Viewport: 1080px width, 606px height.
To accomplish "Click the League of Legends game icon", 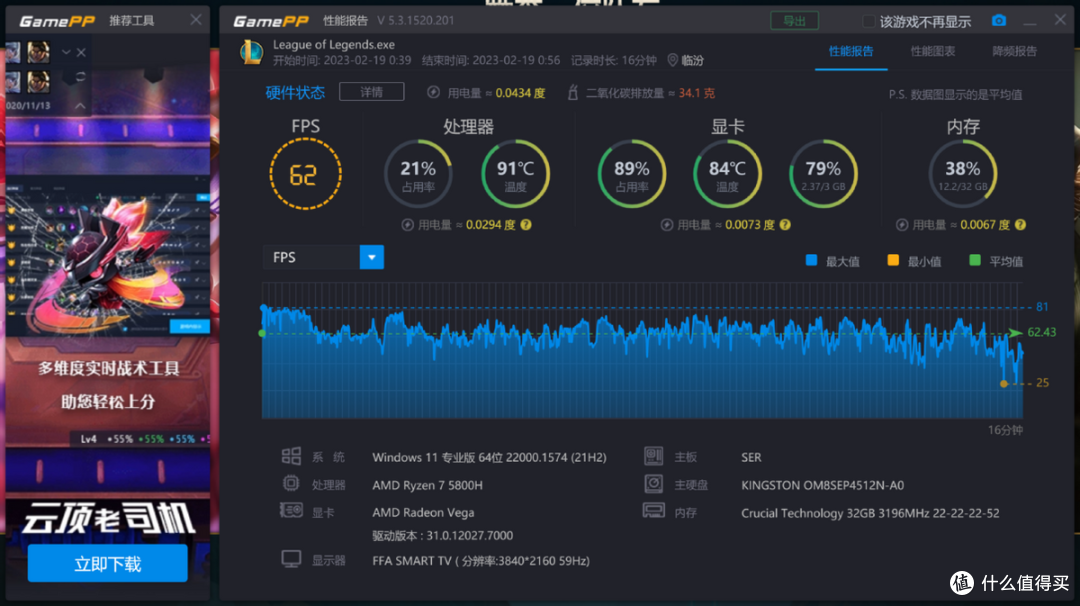I will click(251, 52).
